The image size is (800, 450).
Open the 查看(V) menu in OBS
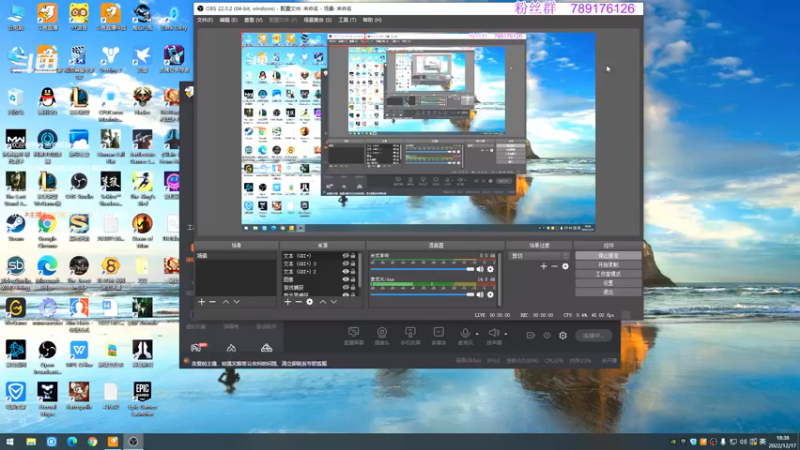[253, 20]
